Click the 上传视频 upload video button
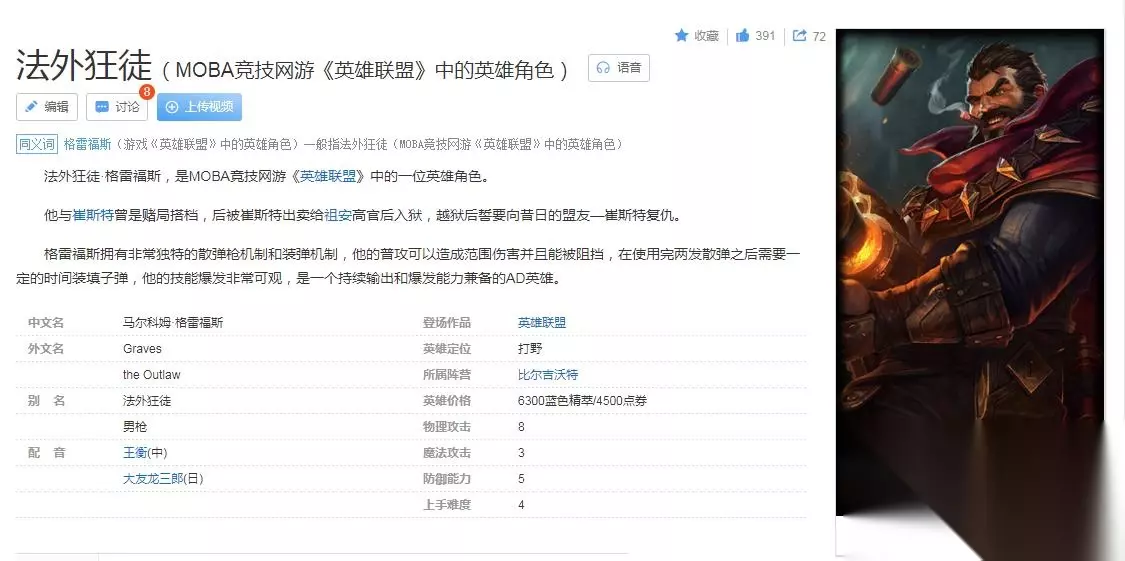This screenshot has height=561, width=1125. (x=199, y=107)
